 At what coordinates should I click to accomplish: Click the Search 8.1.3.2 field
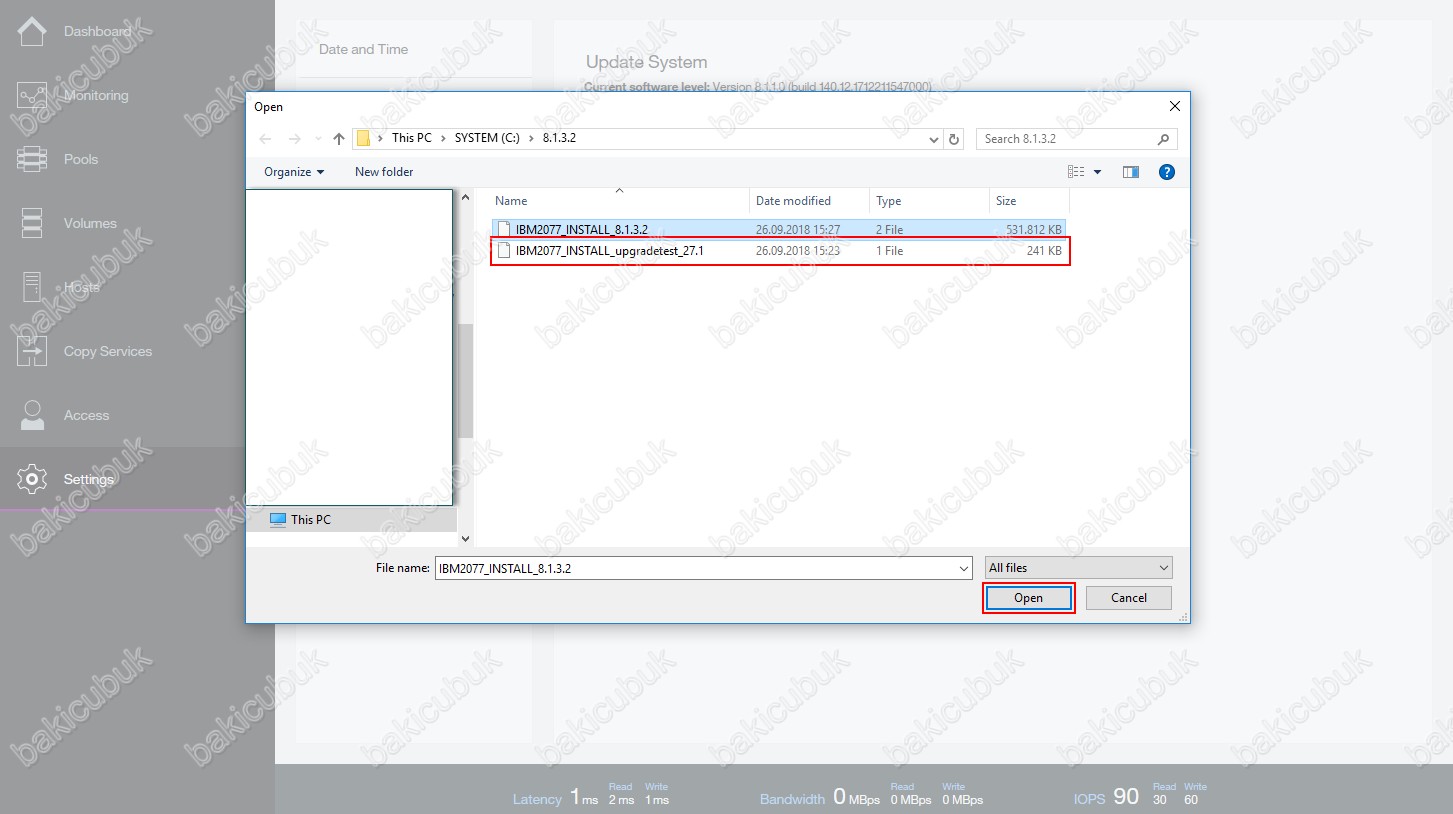coord(1066,139)
